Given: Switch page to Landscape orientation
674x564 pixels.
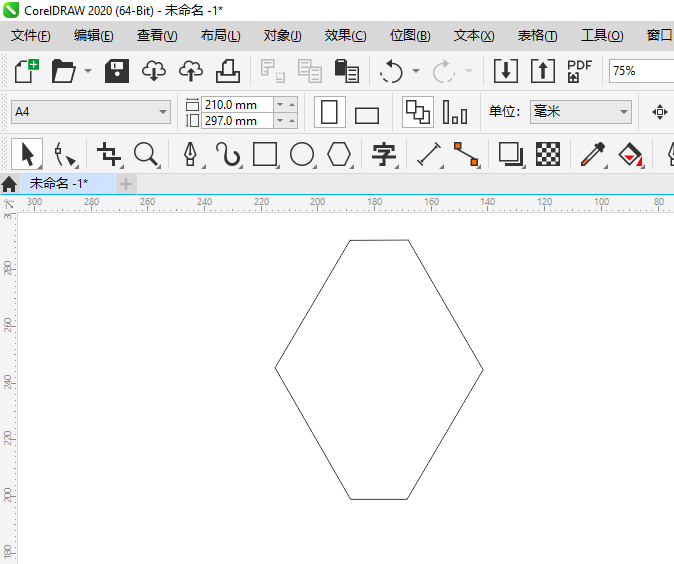Looking at the screenshot, I should 367,113.
